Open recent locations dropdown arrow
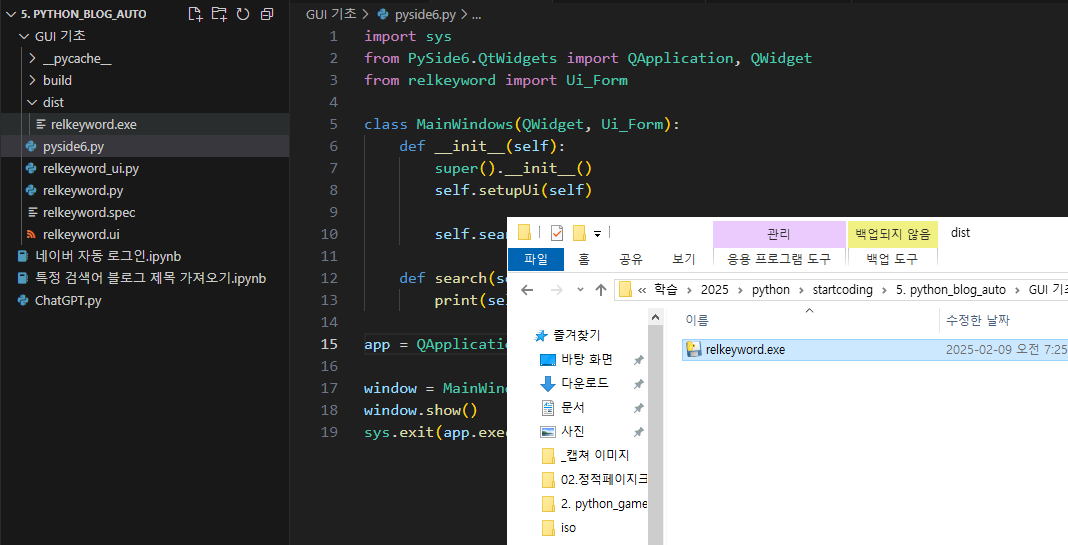This screenshot has height=545, width=1068. 580,290
